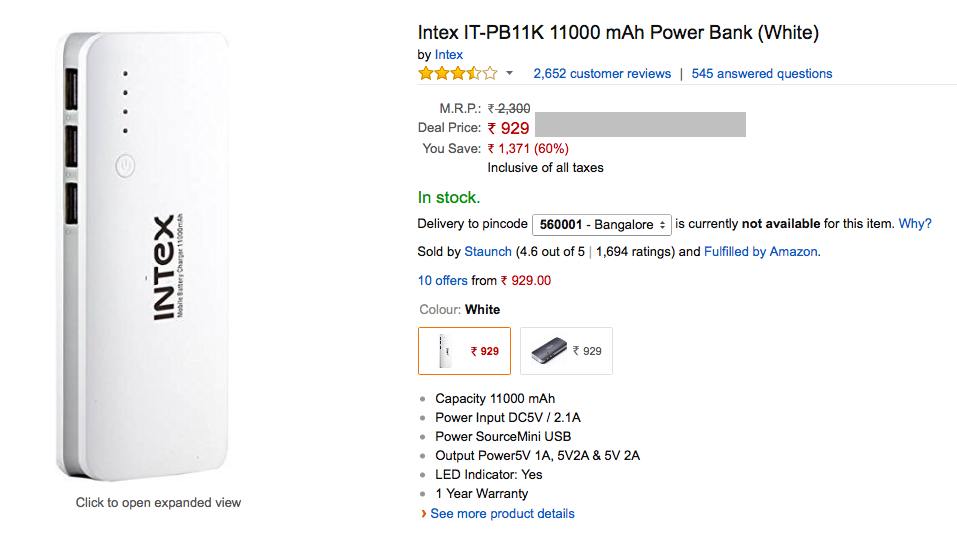Visit the Intex brand page link
The image size is (957, 535).
[x=449, y=54]
